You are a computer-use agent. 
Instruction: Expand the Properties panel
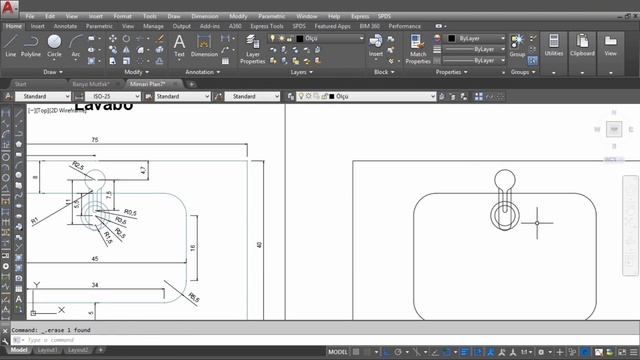click(x=451, y=72)
